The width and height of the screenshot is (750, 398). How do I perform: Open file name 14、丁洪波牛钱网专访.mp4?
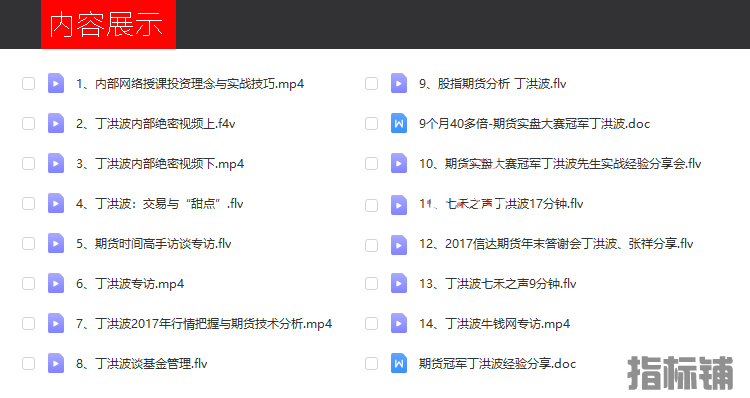(x=495, y=323)
